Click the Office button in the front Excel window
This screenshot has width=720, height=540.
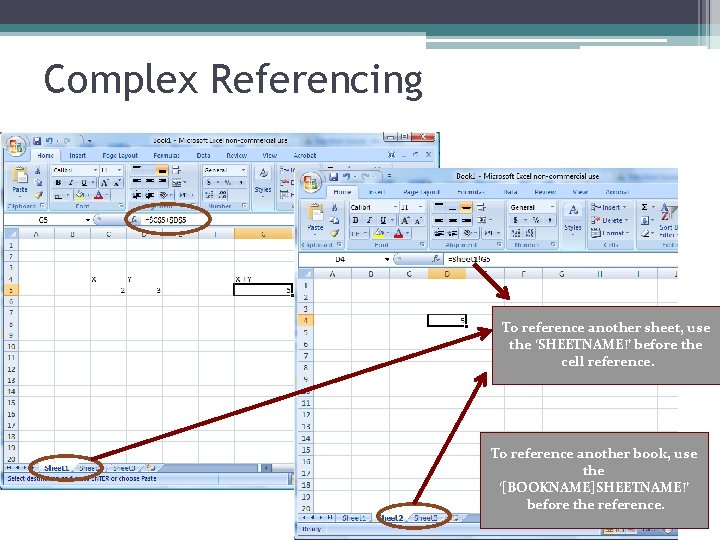(x=311, y=182)
